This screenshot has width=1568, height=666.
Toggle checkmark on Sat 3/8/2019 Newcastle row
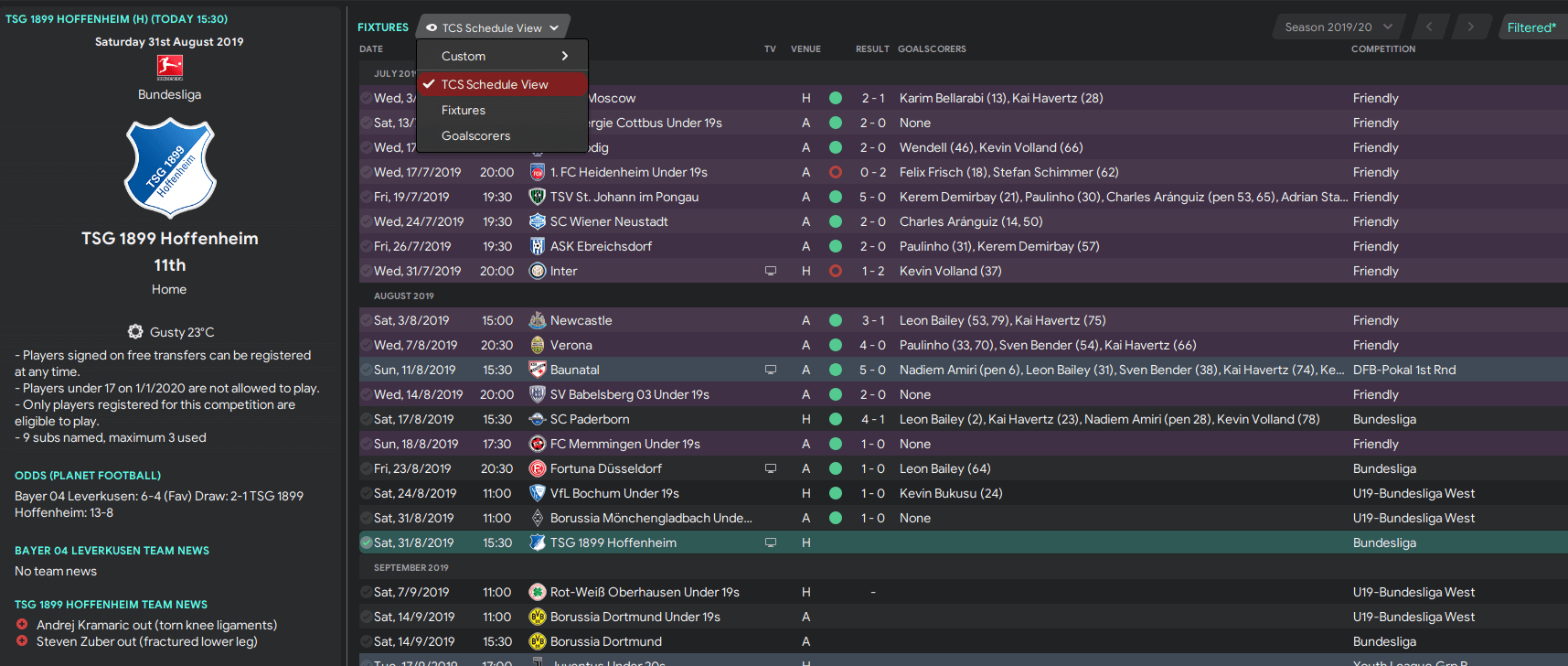pyautogui.click(x=366, y=320)
